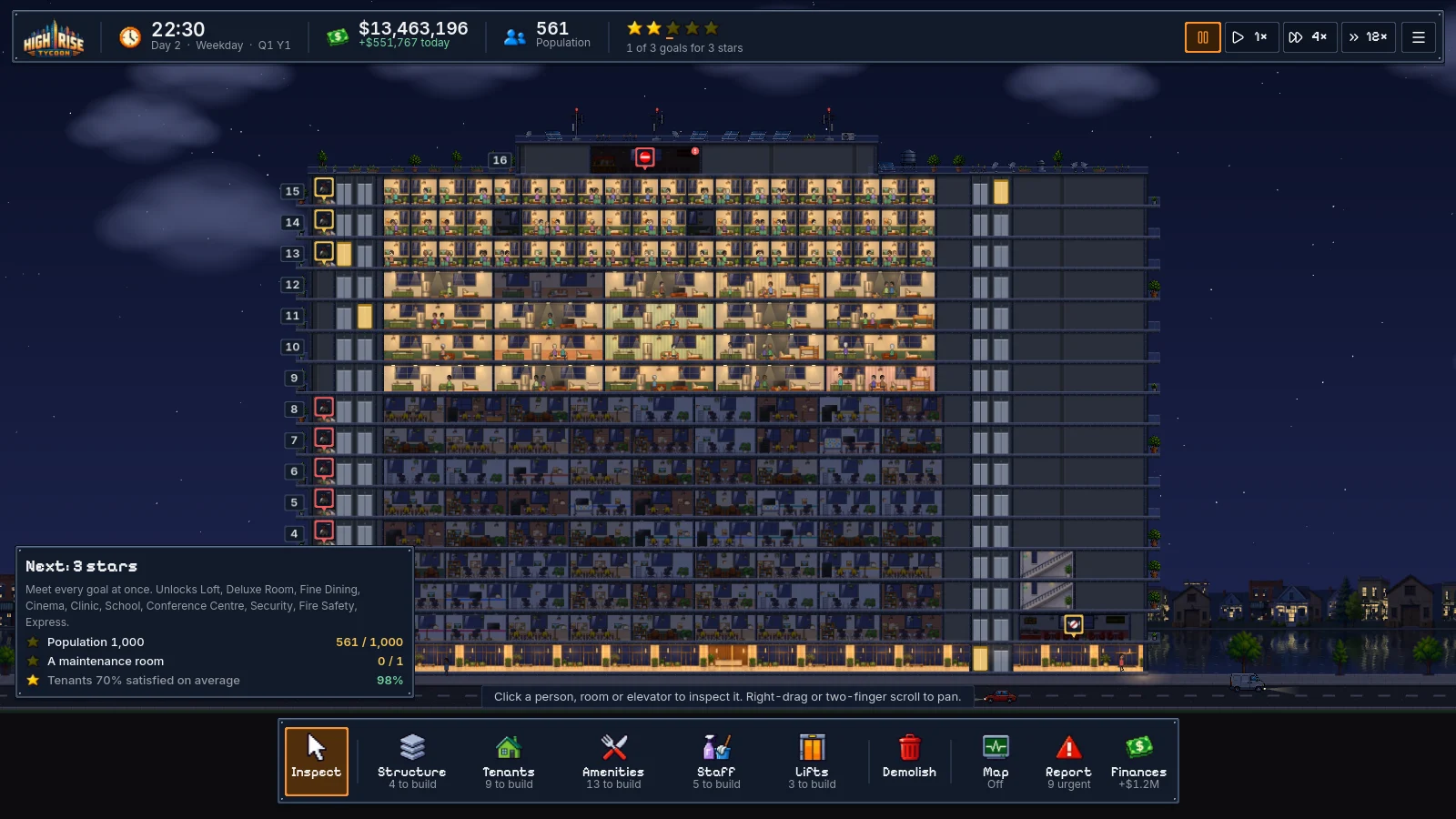Click the 'Next: 3 stars' panel heading
This screenshot has width=1456, height=819.
82,566
